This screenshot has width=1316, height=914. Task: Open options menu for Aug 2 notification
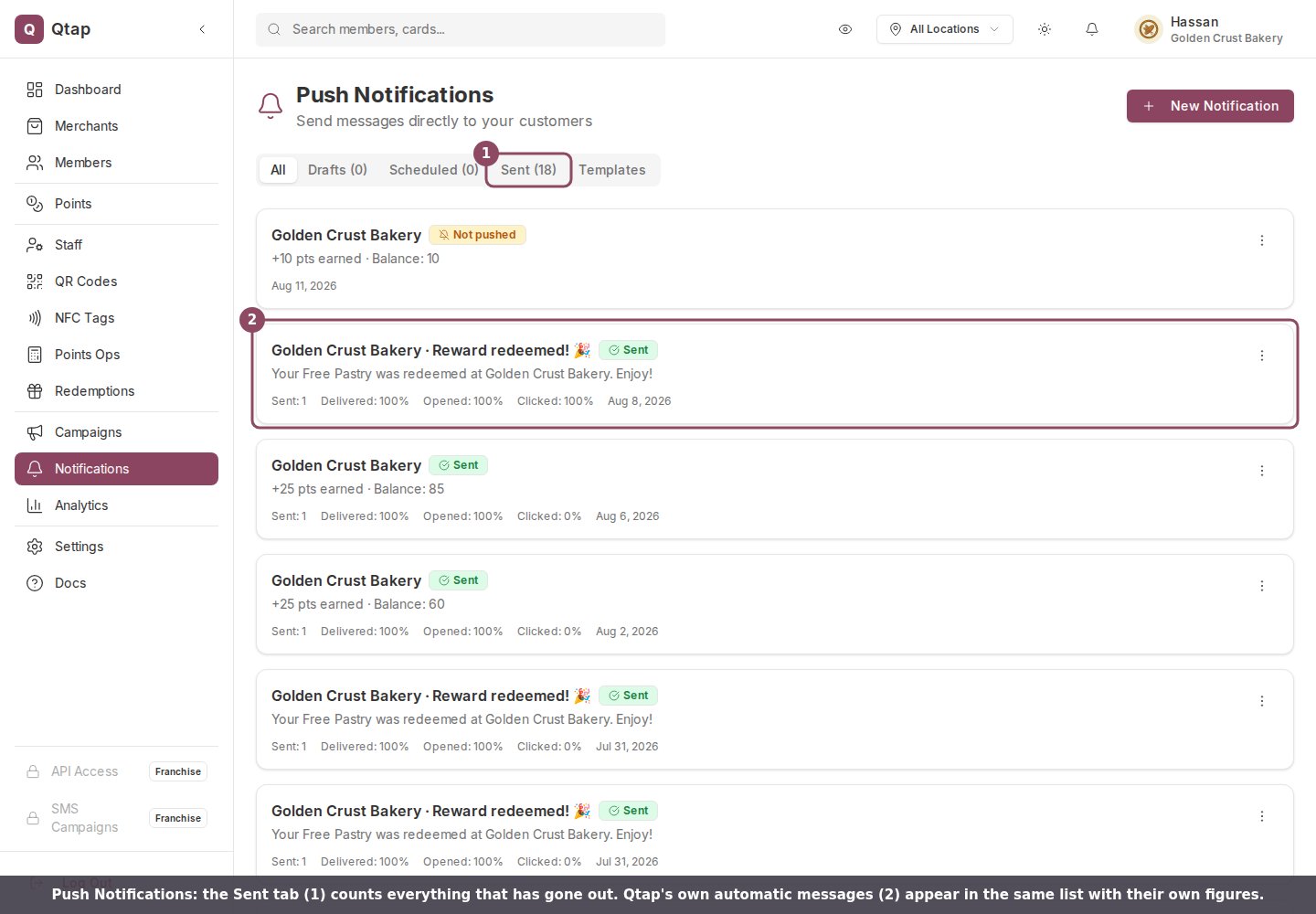coord(1262,586)
